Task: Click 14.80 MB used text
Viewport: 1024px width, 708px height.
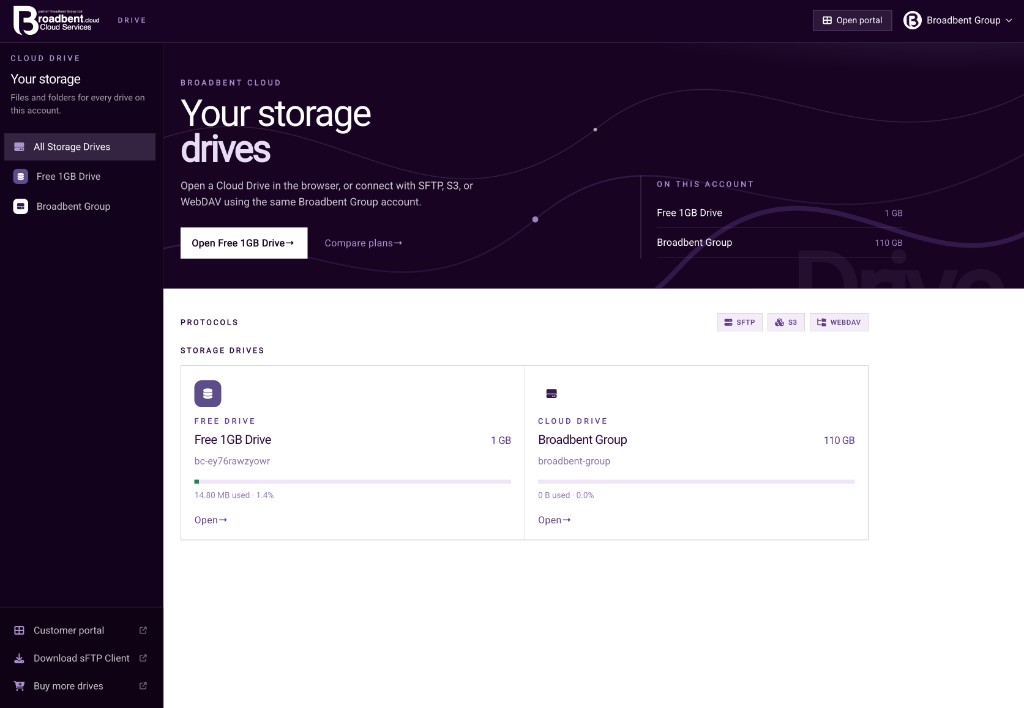Action: tap(221, 495)
